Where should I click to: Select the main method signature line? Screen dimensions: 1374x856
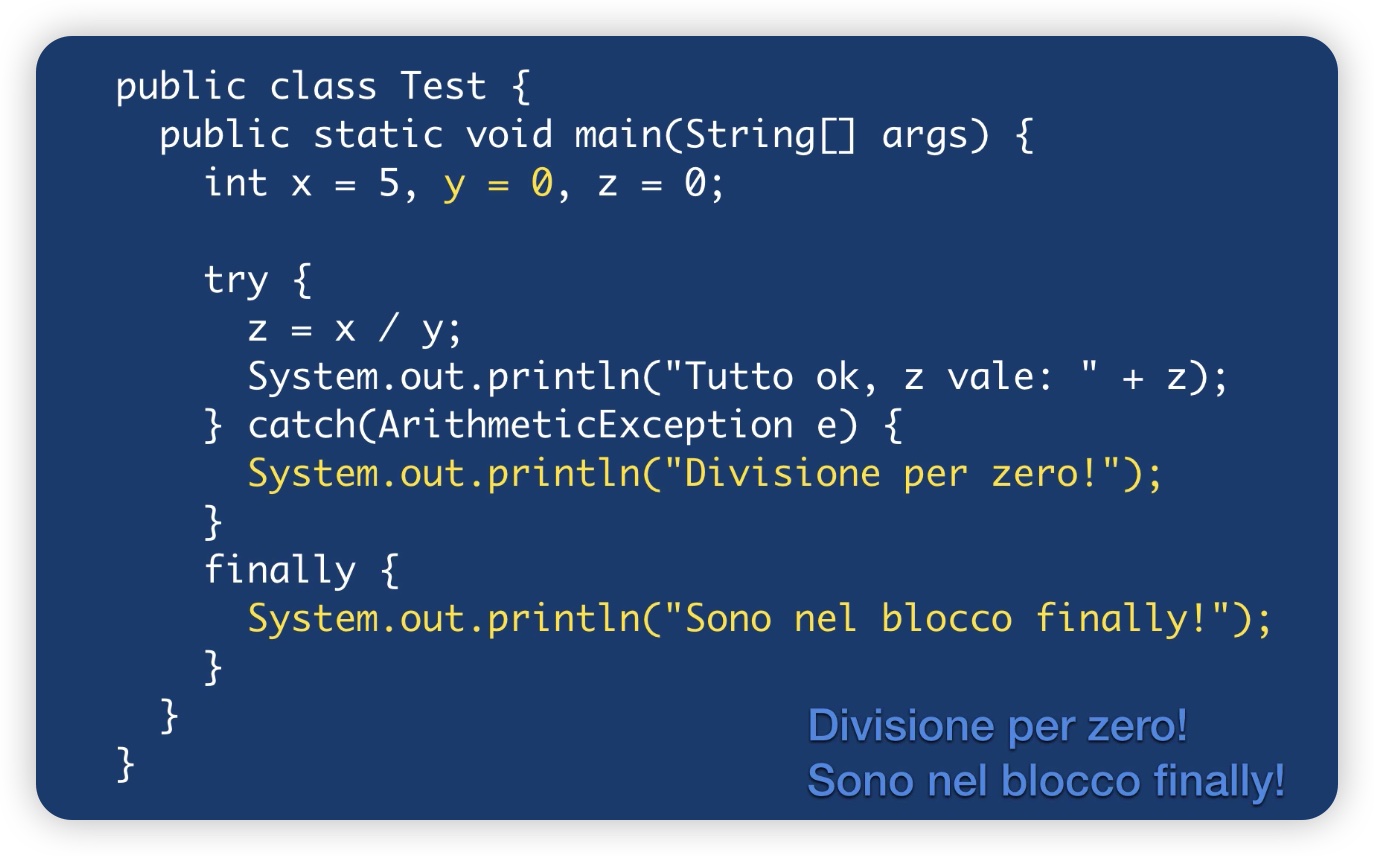596,135
